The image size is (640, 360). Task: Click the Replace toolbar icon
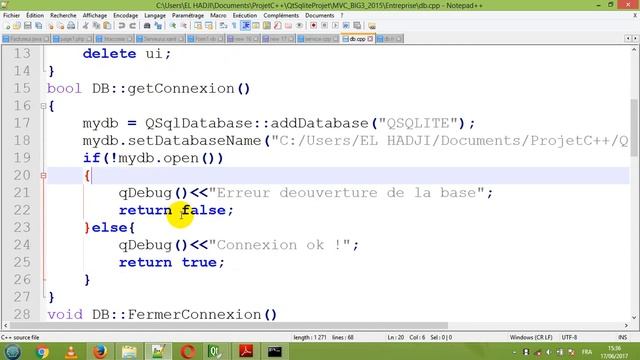point(158,26)
